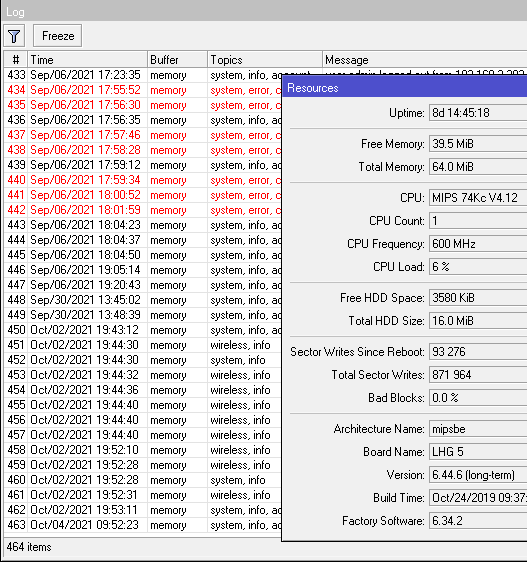Viewport: 527px width, 562px height.
Task: Click the Free HDD Space field
Action: tap(478, 298)
